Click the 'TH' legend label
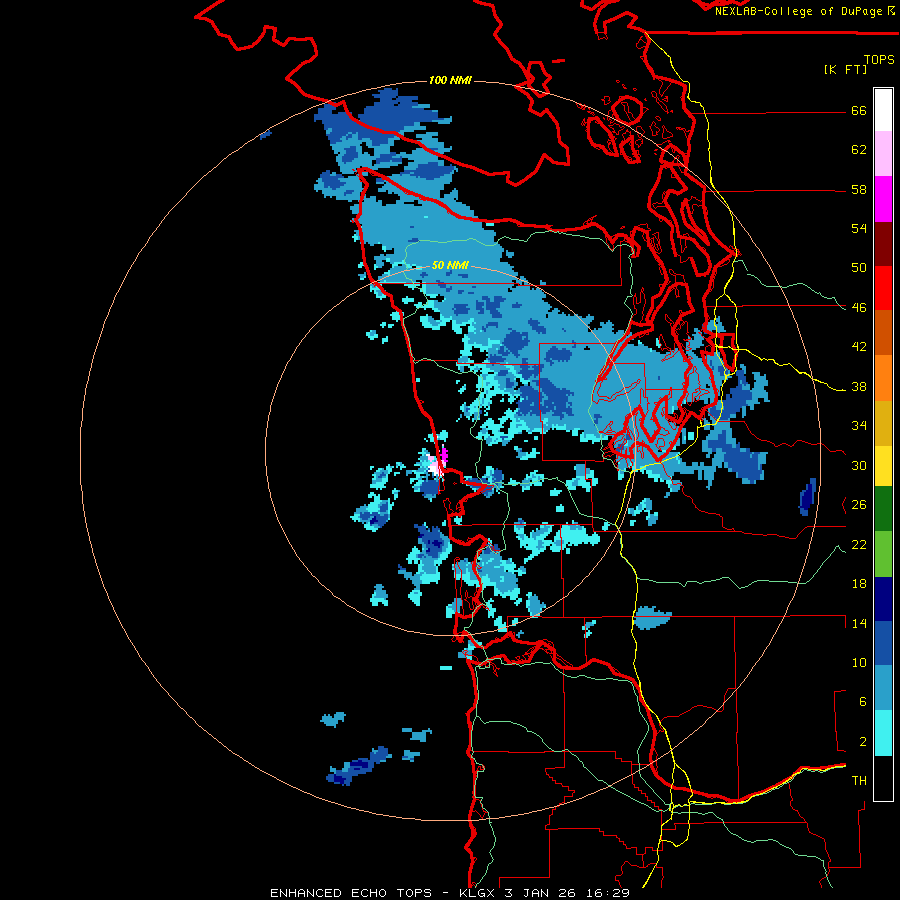Image resolution: width=900 pixels, height=900 pixels. point(859,781)
